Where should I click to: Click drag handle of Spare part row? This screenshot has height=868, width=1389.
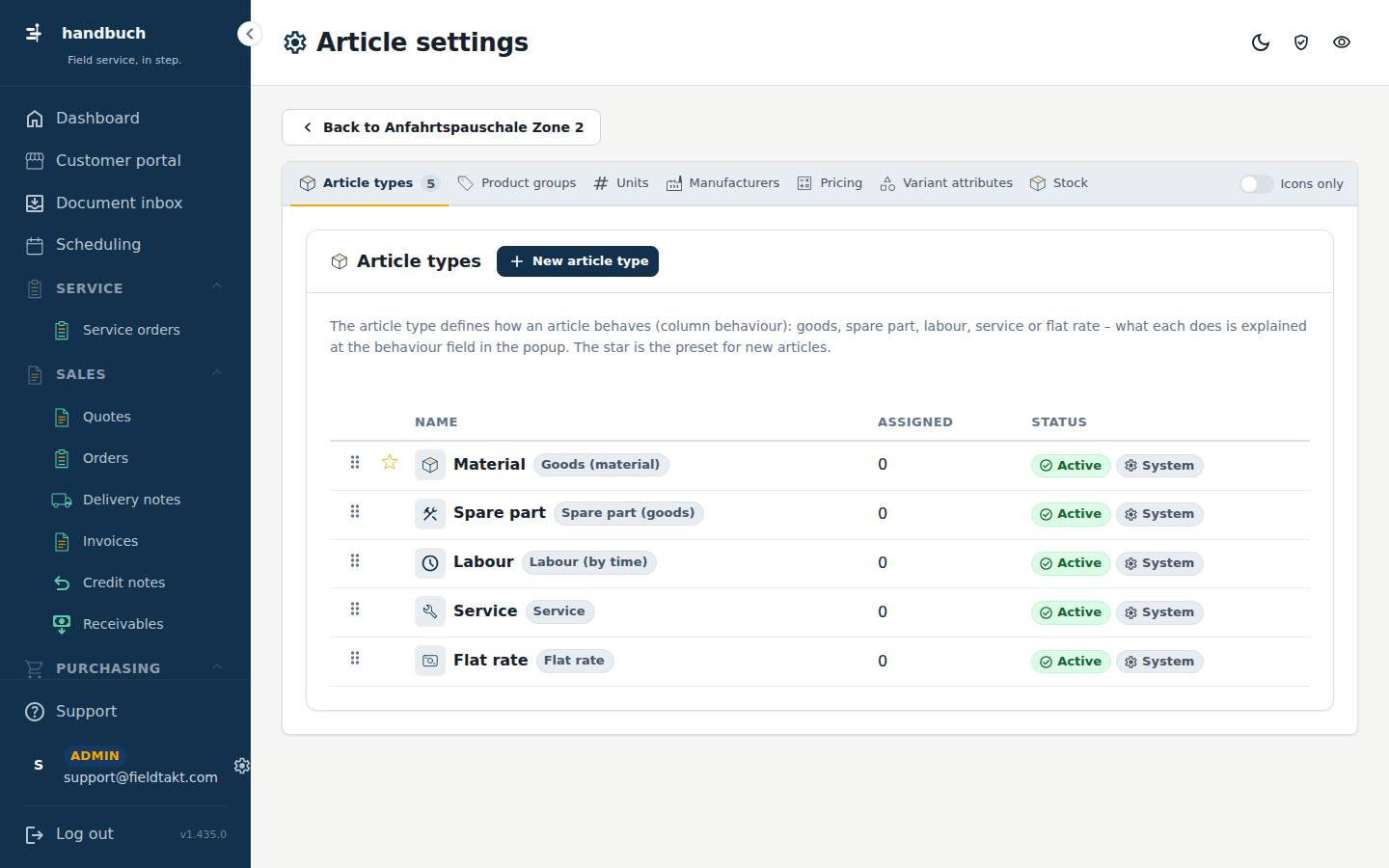(355, 511)
